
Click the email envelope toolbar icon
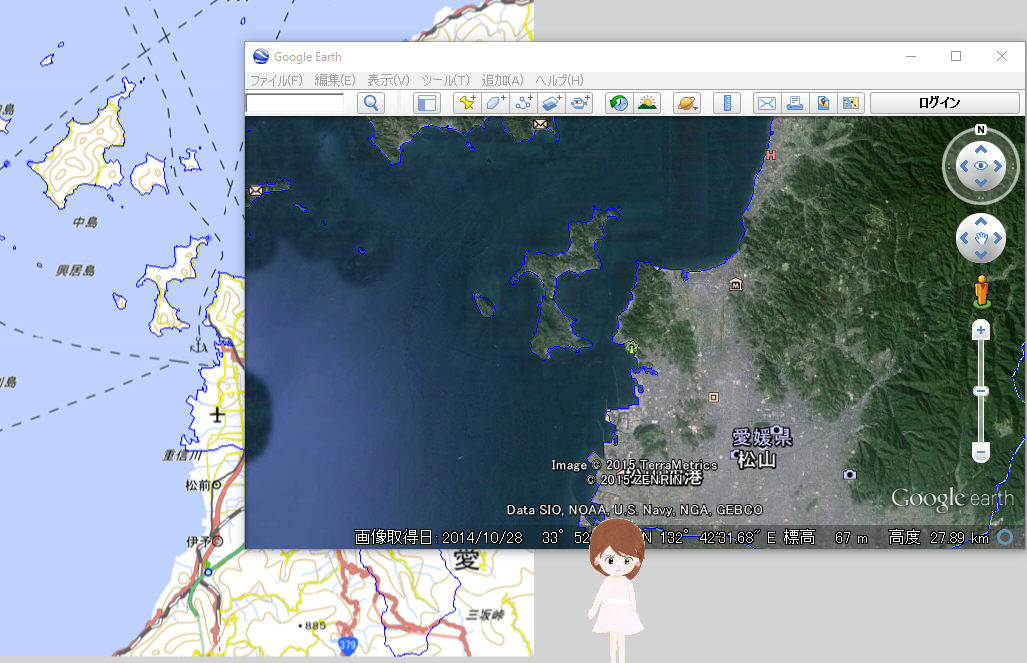click(766, 103)
